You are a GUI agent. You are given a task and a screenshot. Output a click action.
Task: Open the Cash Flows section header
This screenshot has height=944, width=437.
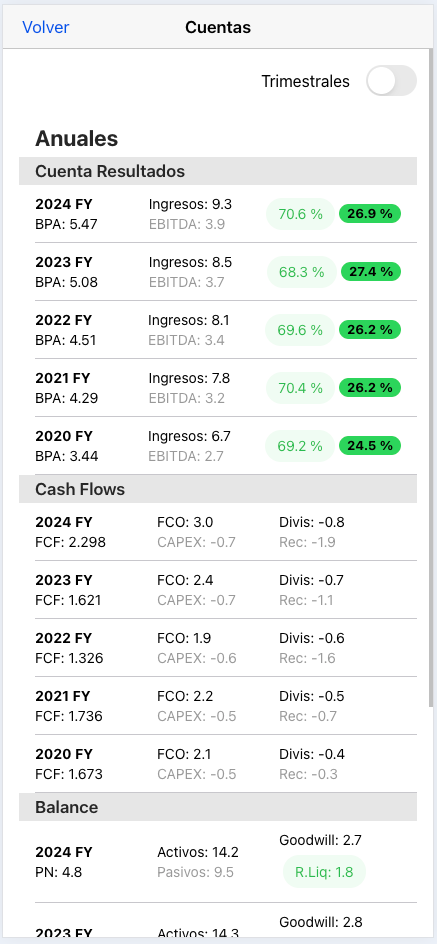(x=218, y=489)
